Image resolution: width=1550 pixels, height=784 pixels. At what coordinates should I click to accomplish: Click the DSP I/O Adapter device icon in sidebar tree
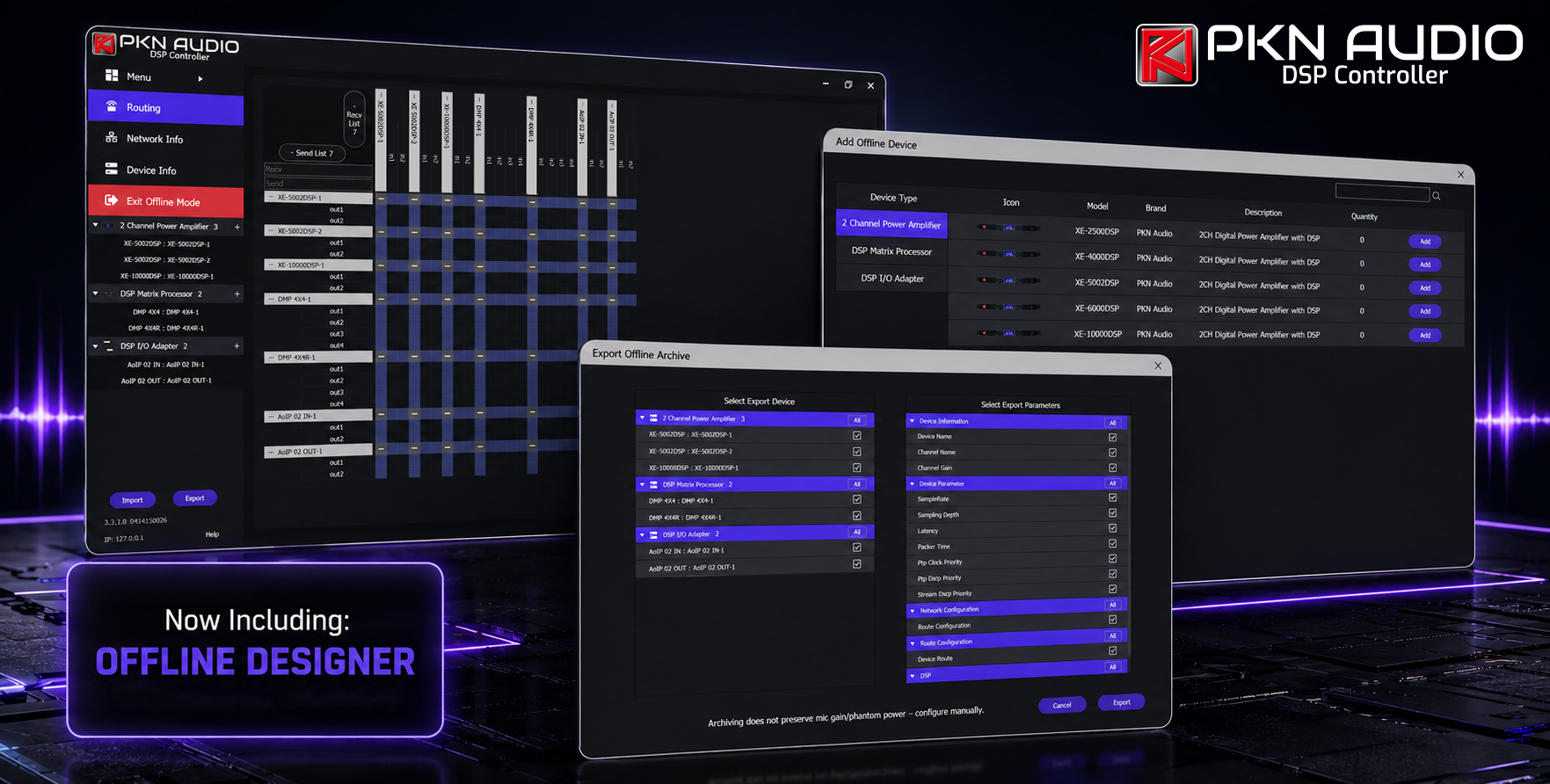pyautogui.click(x=109, y=346)
